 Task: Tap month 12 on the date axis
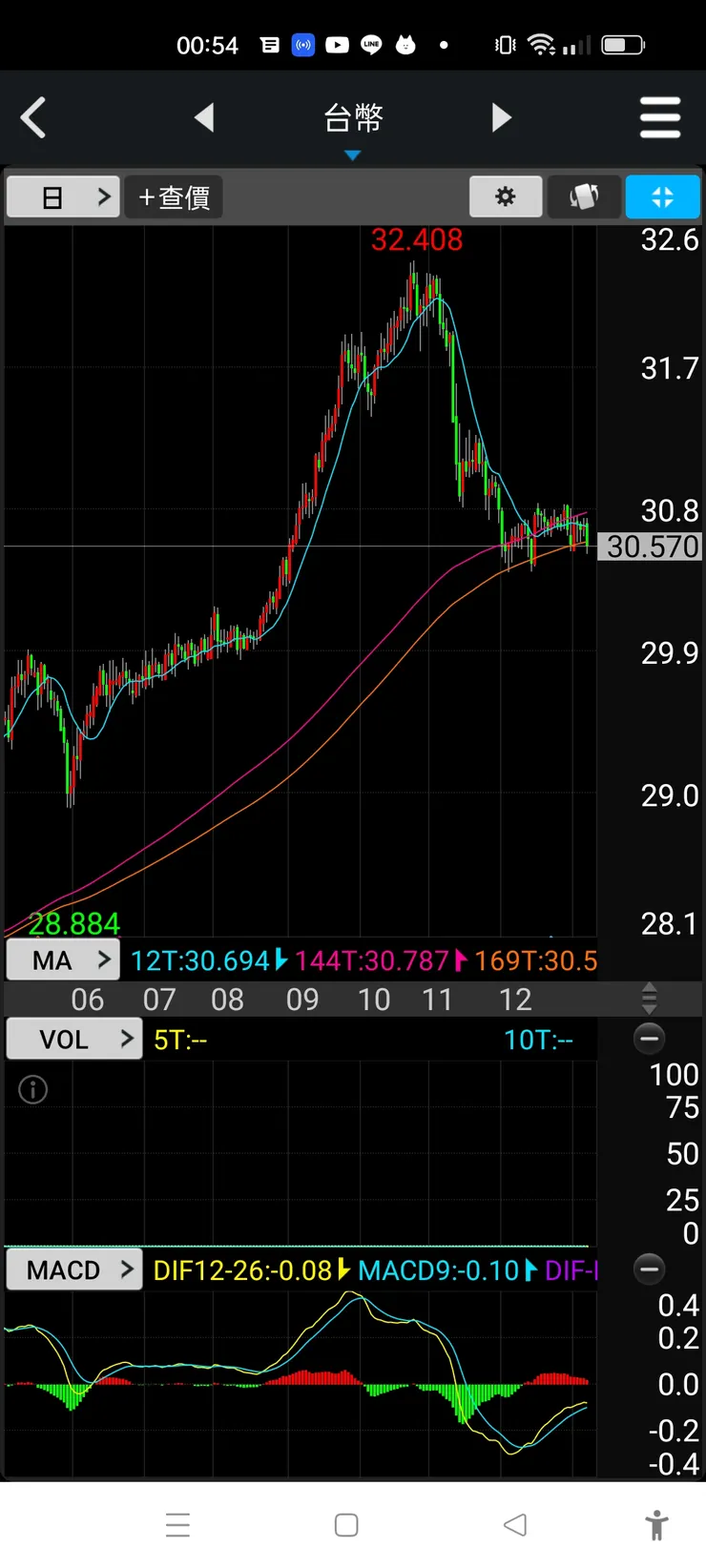coord(515,1000)
